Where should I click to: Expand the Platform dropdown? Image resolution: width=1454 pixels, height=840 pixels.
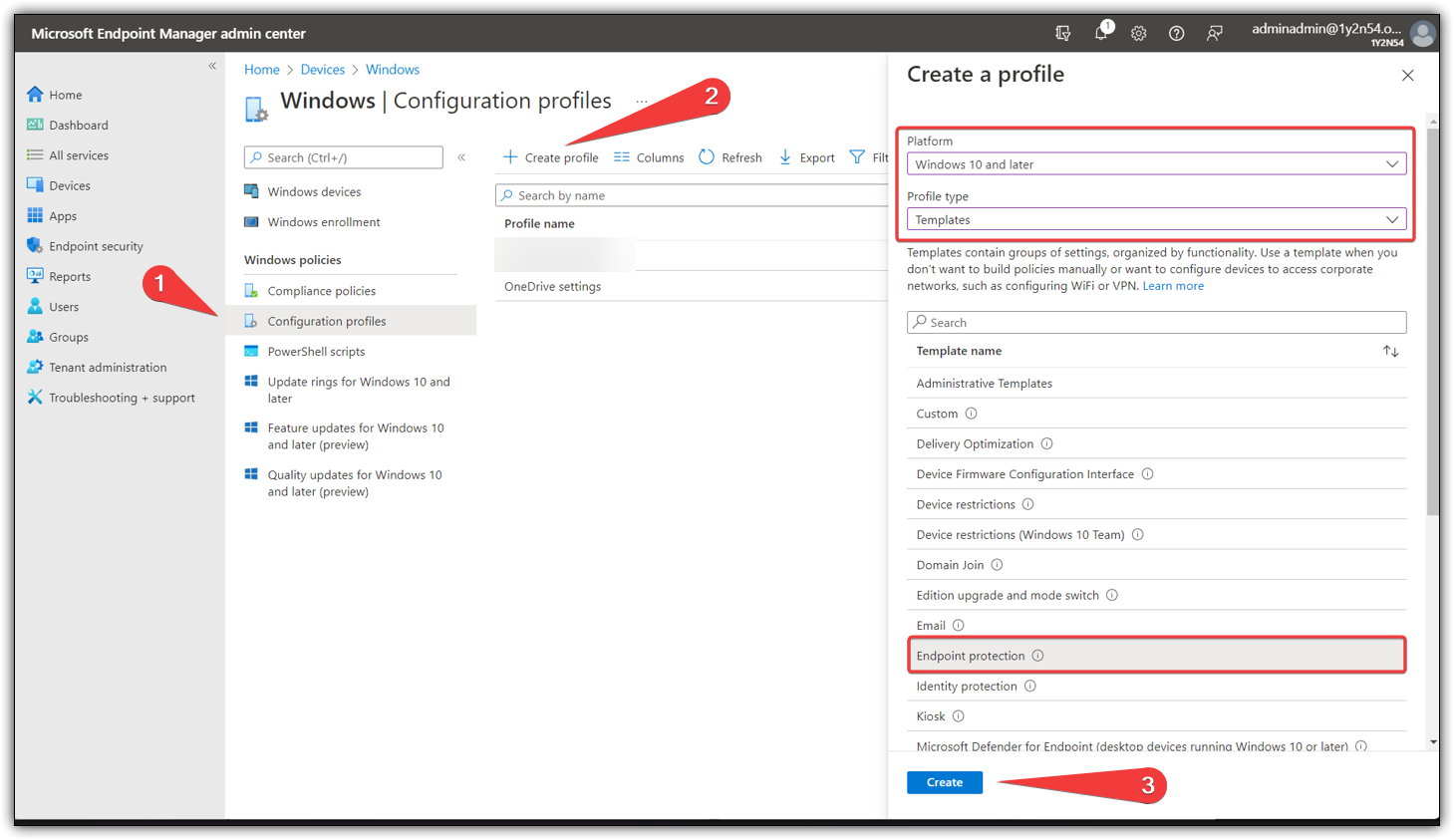[1156, 164]
